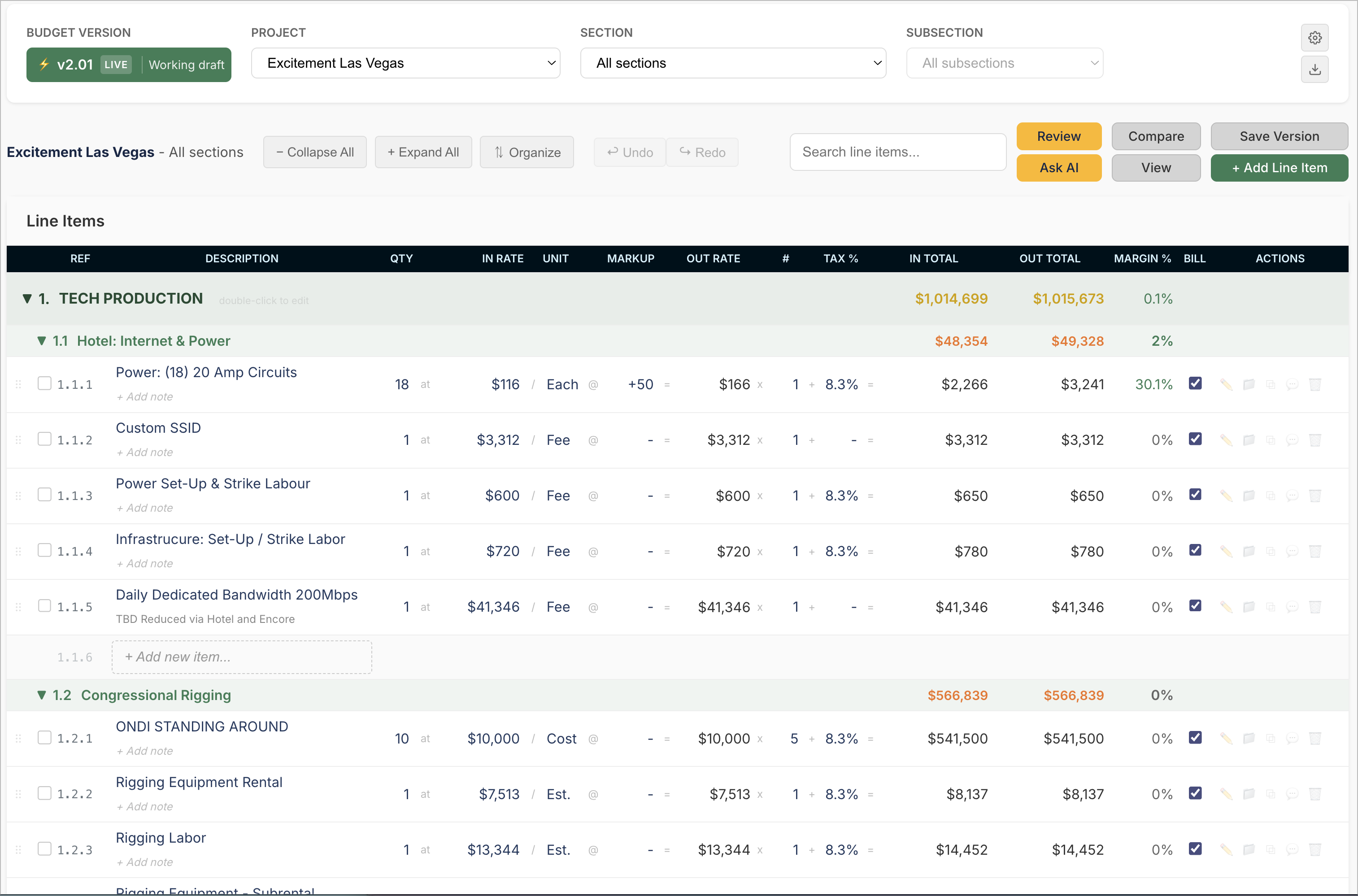Select the row checkbox for item 1.1.1
This screenshot has width=1358, height=896.
tap(44, 383)
